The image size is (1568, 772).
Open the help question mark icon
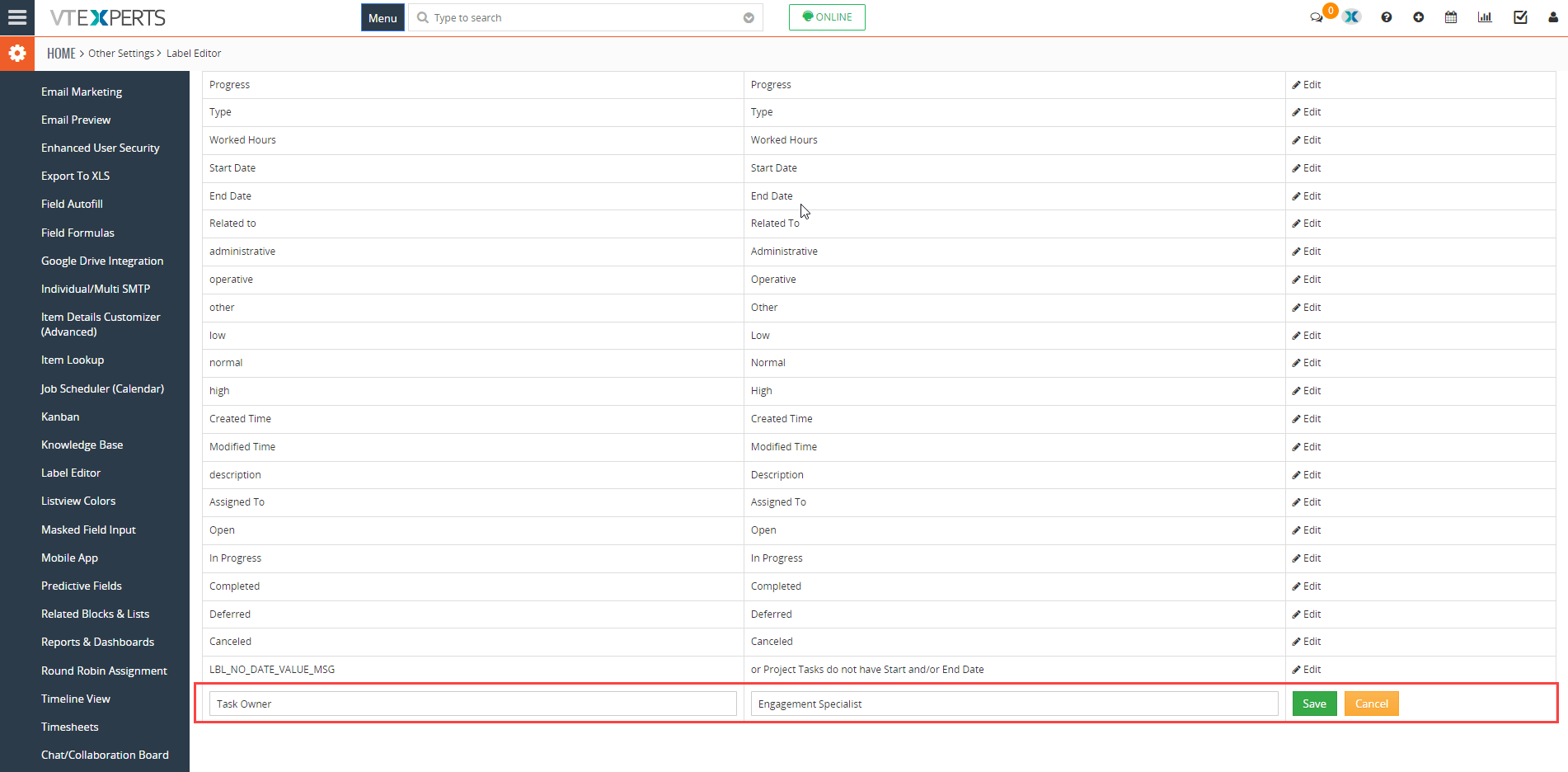[1387, 17]
